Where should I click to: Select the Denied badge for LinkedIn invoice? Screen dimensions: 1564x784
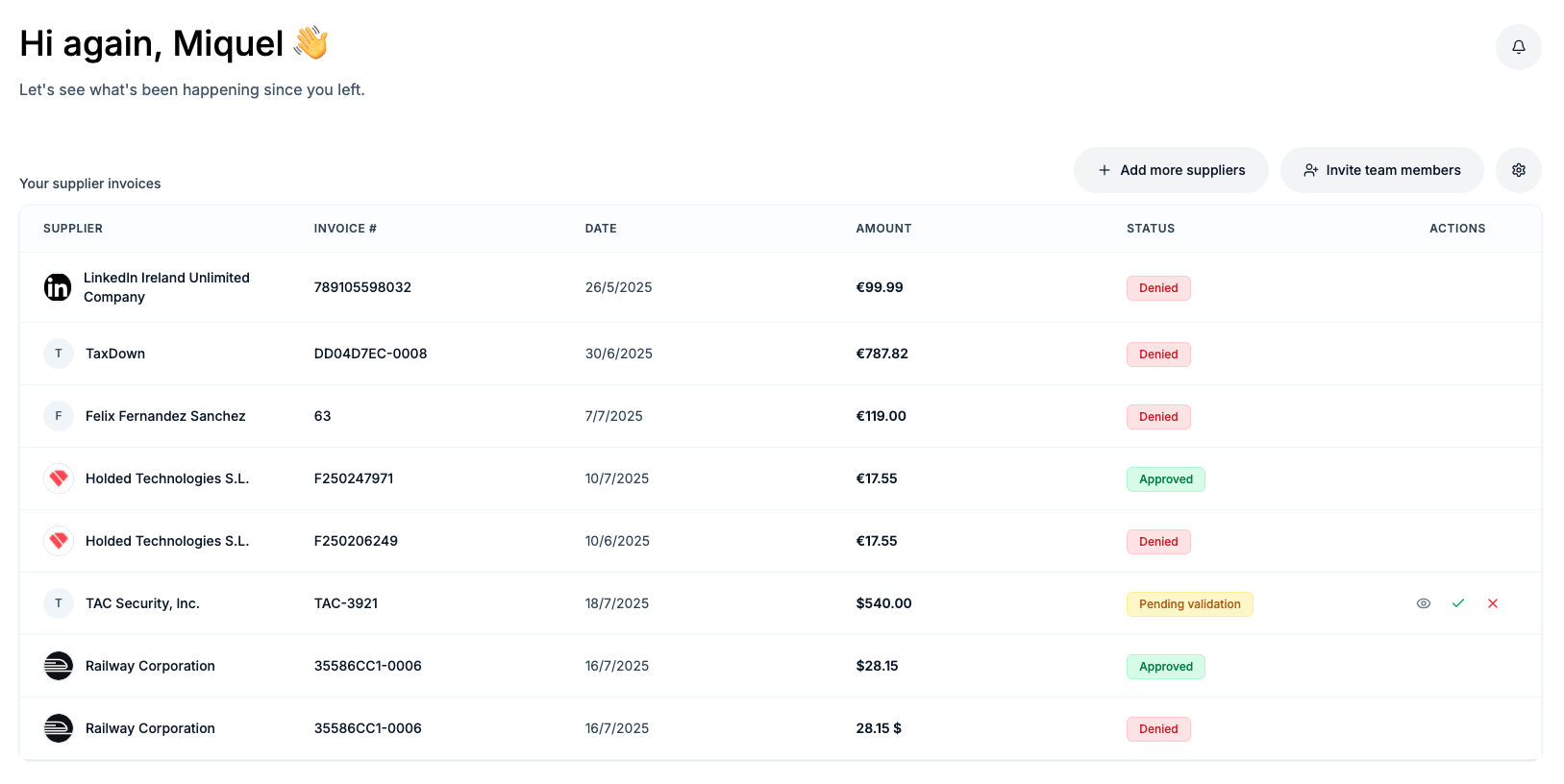[1158, 288]
